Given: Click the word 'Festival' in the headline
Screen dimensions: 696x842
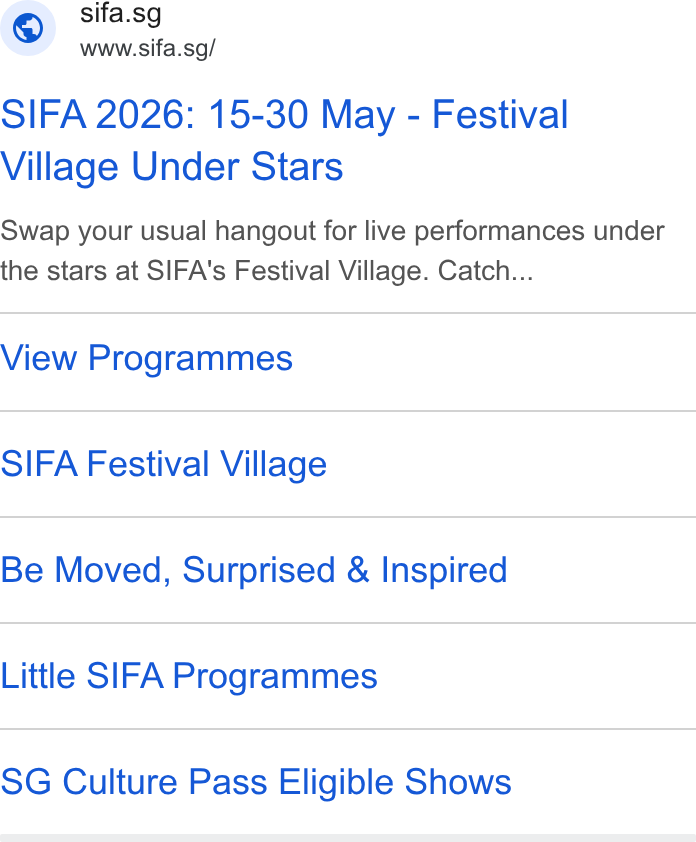Looking at the screenshot, I should point(500,114).
